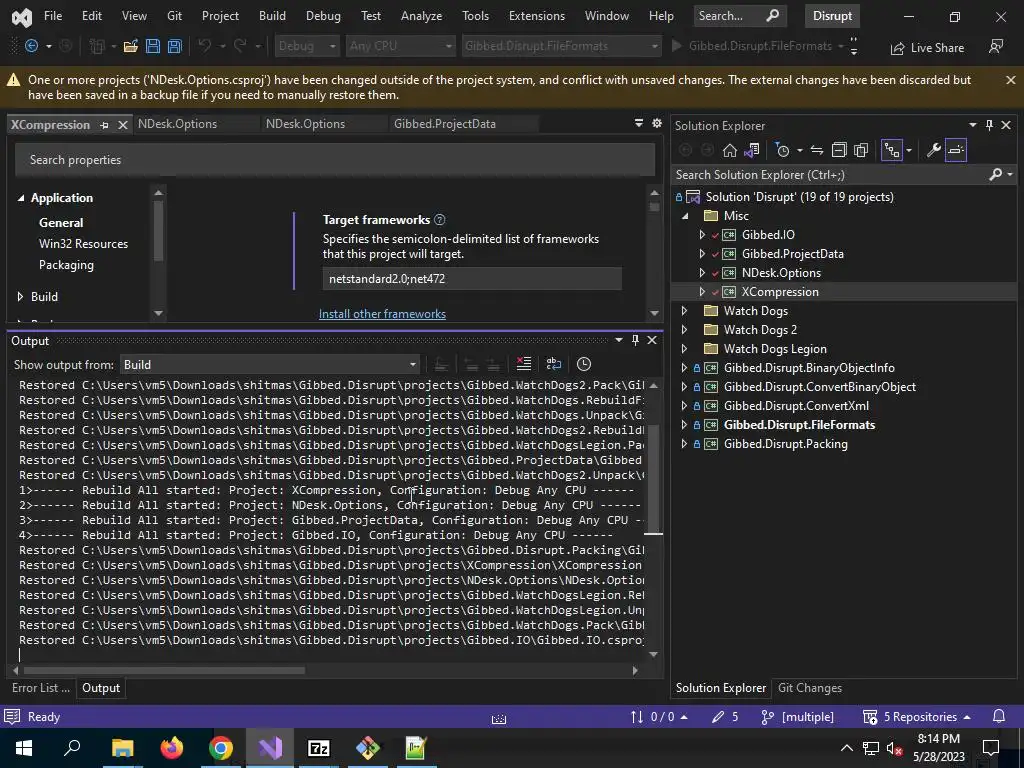
Task: Toggle the file nesting icon in Solution Explorer
Action: (891, 150)
